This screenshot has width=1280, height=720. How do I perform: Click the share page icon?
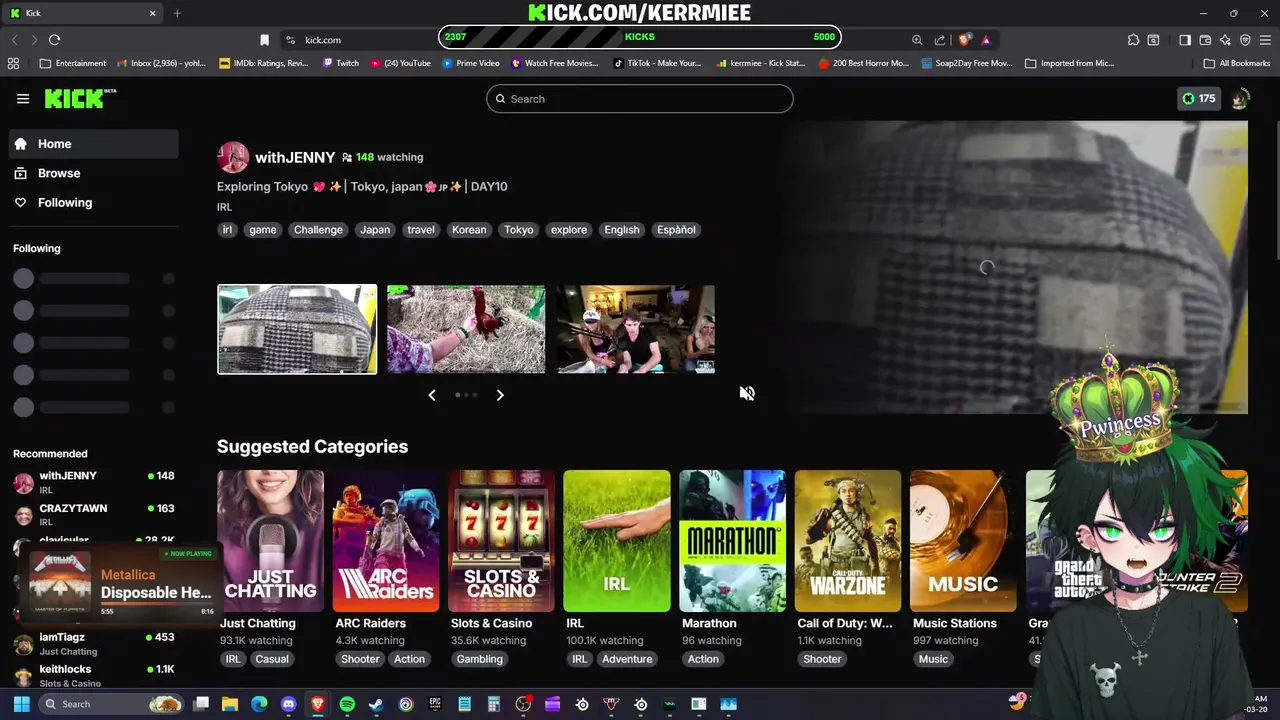point(940,40)
